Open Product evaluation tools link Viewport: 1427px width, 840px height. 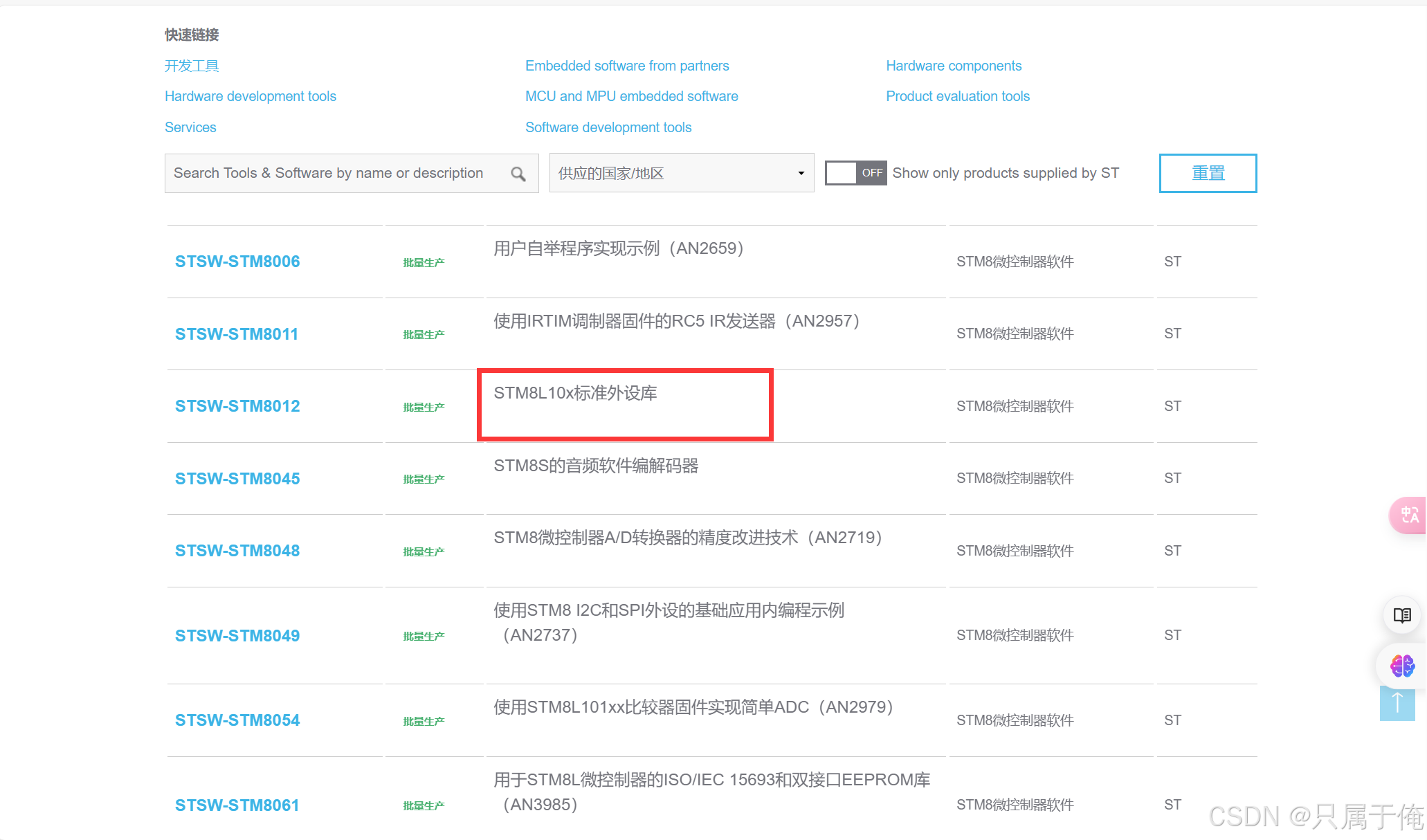[958, 96]
